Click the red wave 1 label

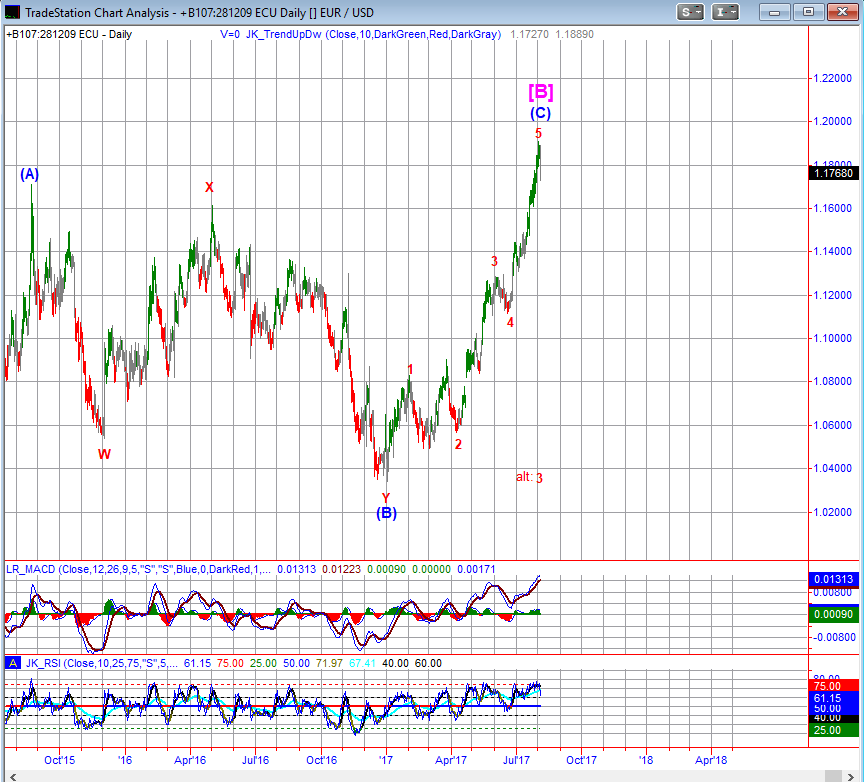tap(410, 369)
